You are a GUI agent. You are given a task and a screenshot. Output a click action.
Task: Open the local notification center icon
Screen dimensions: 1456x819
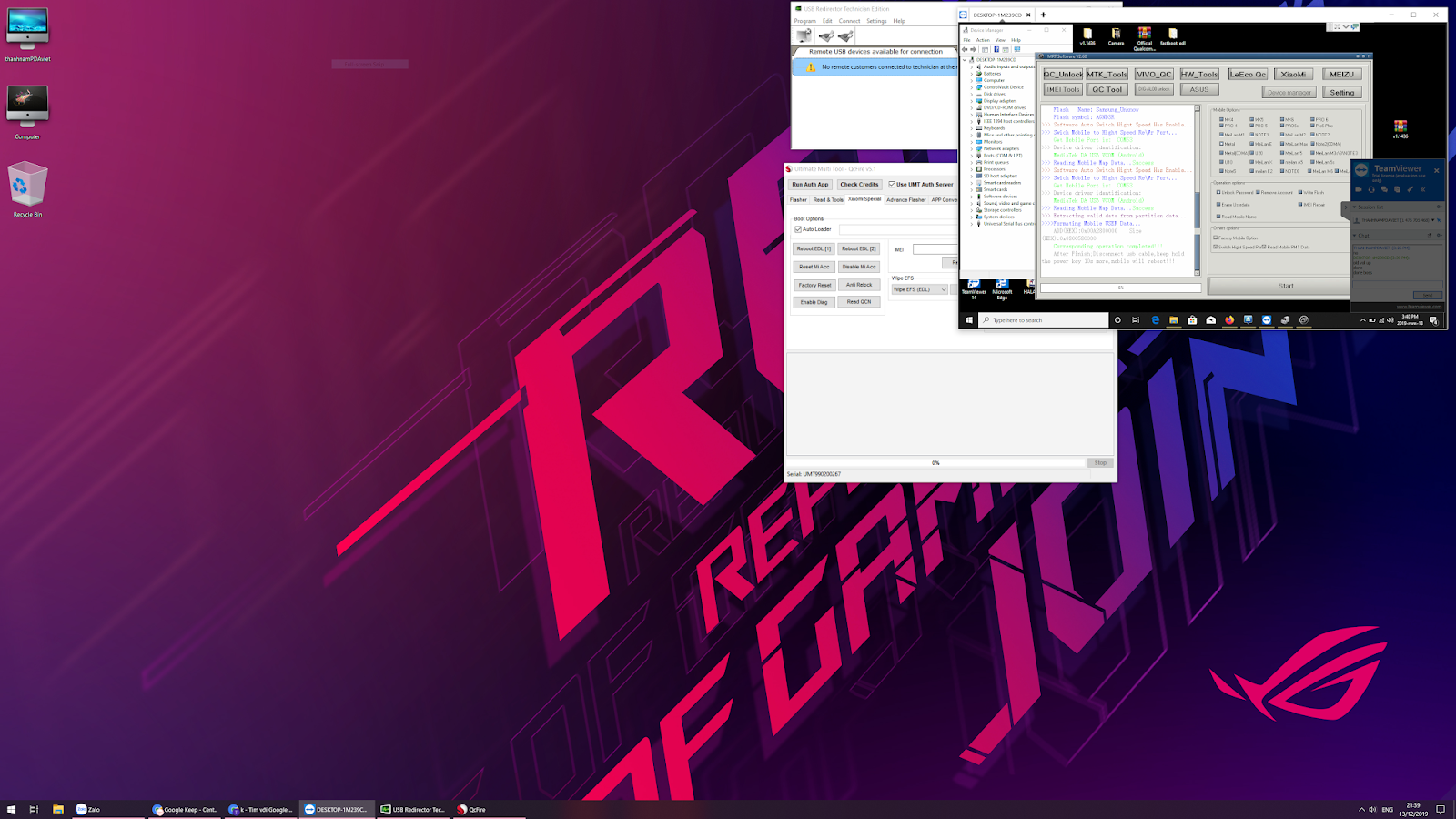pyautogui.click(x=1441, y=809)
